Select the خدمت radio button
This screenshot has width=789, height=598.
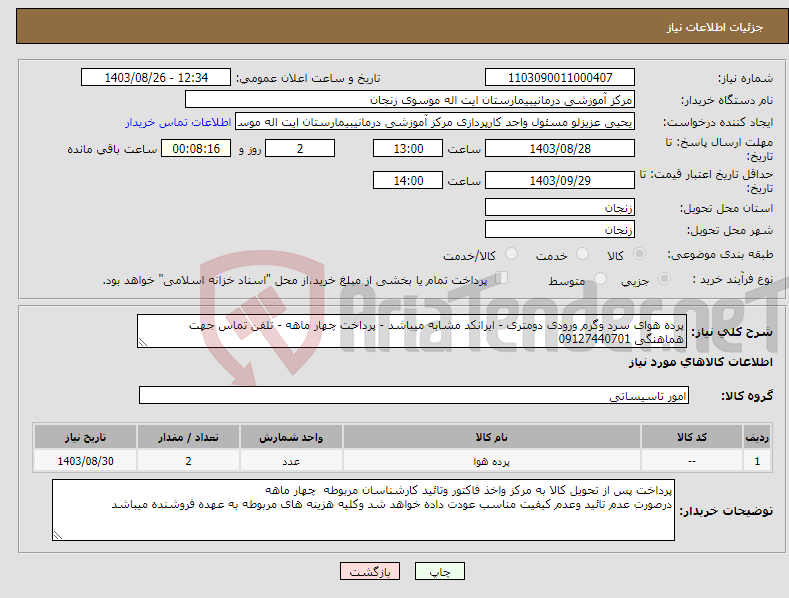click(x=582, y=254)
